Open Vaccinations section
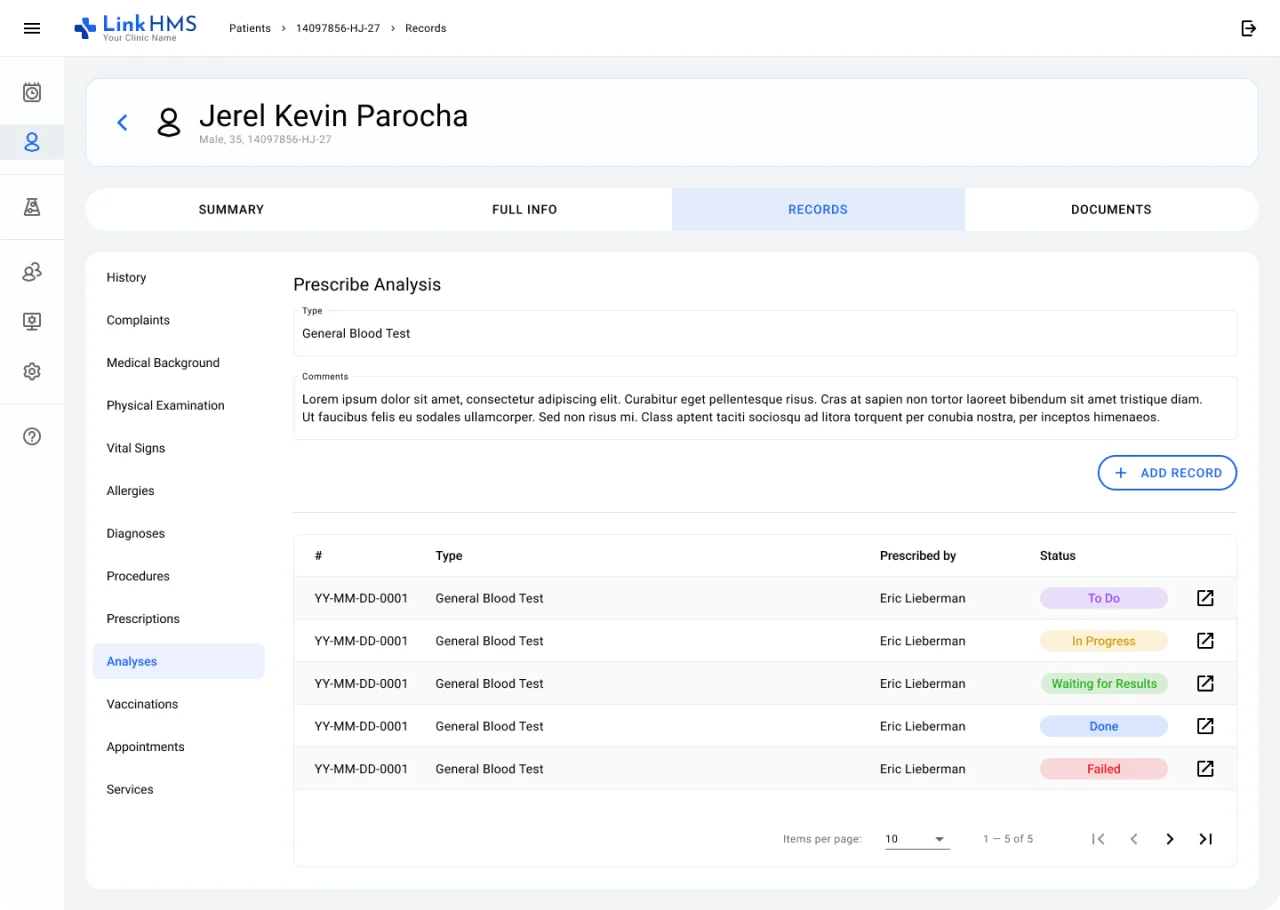Image resolution: width=1280 pixels, height=910 pixels. pos(179,704)
